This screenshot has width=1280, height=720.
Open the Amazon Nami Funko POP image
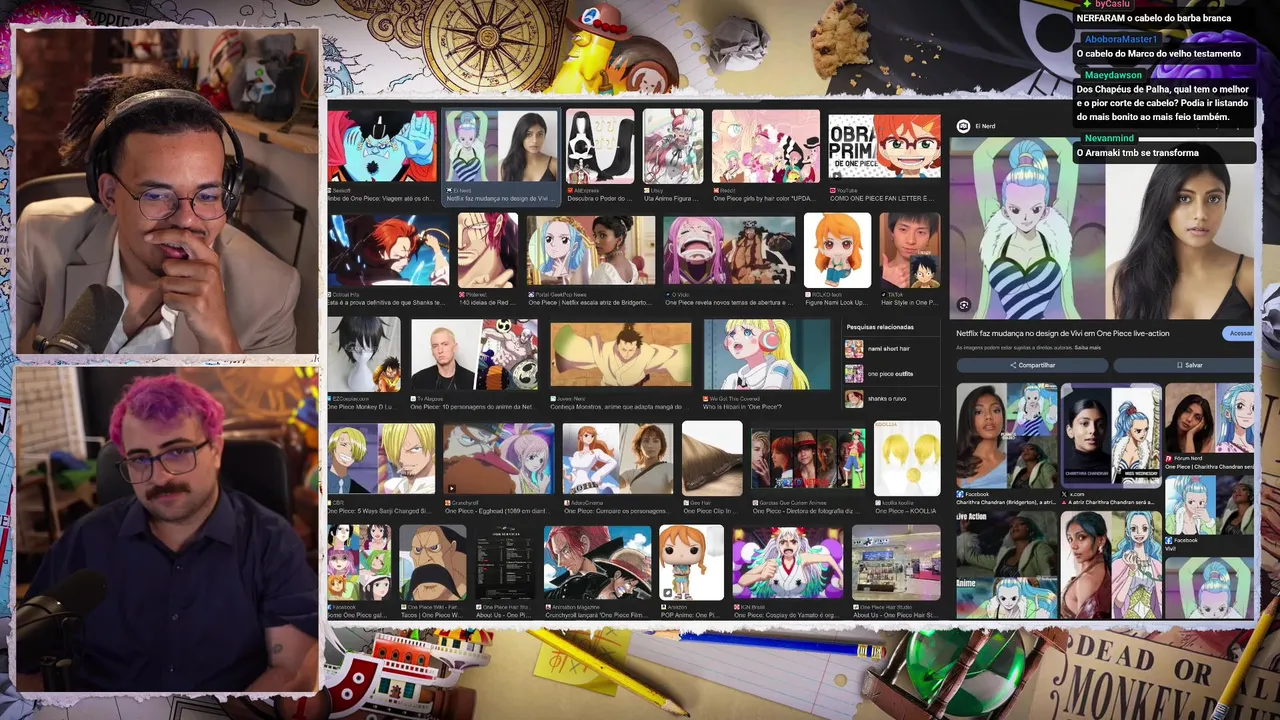tap(691, 562)
